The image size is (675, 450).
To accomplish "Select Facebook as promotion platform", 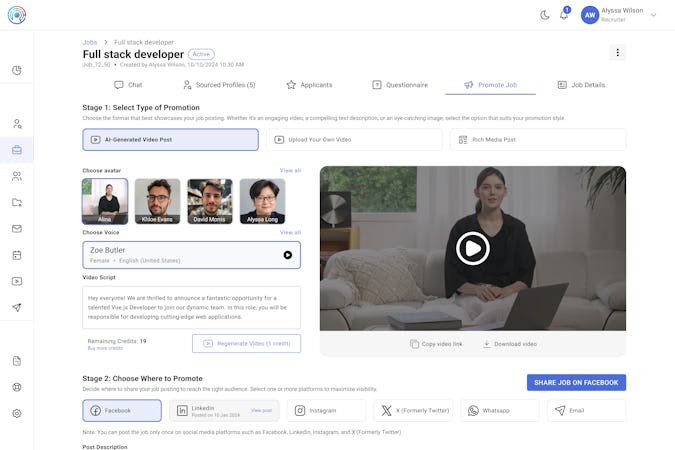I will 122,410.
